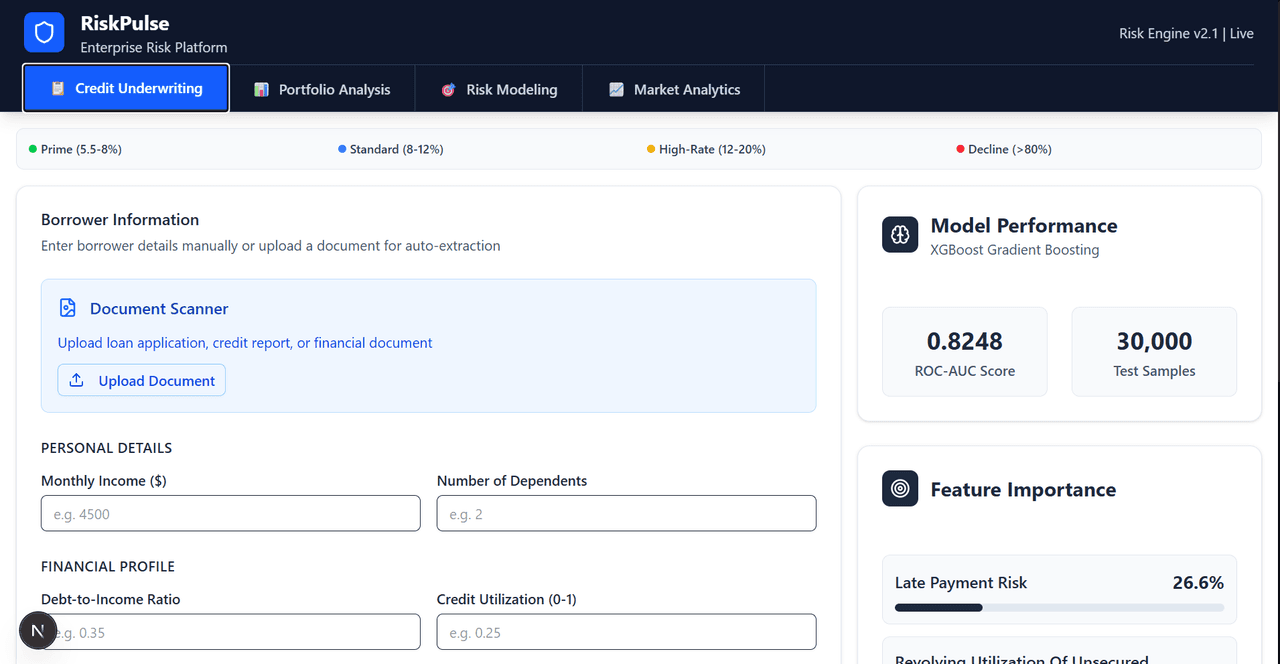
Task: Switch to the Portfolio Analysis tab
Action: [322, 89]
